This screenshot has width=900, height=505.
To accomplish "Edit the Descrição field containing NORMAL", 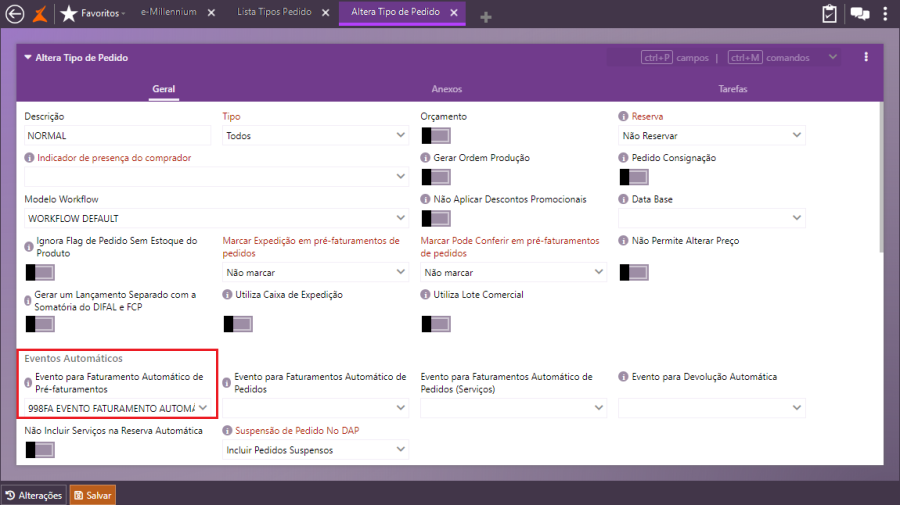I will point(117,135).
